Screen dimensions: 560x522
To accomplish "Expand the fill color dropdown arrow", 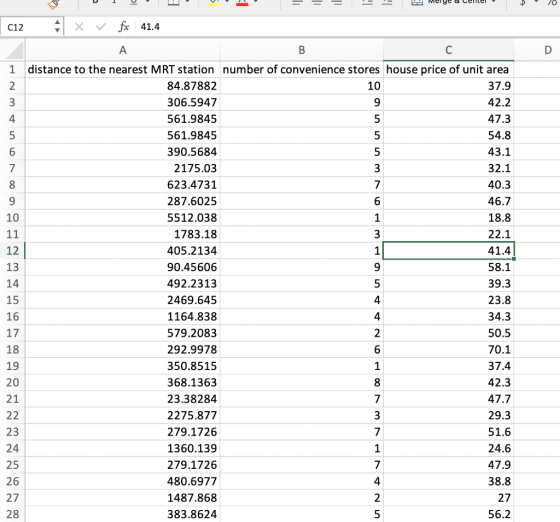I will coord(228,2).
